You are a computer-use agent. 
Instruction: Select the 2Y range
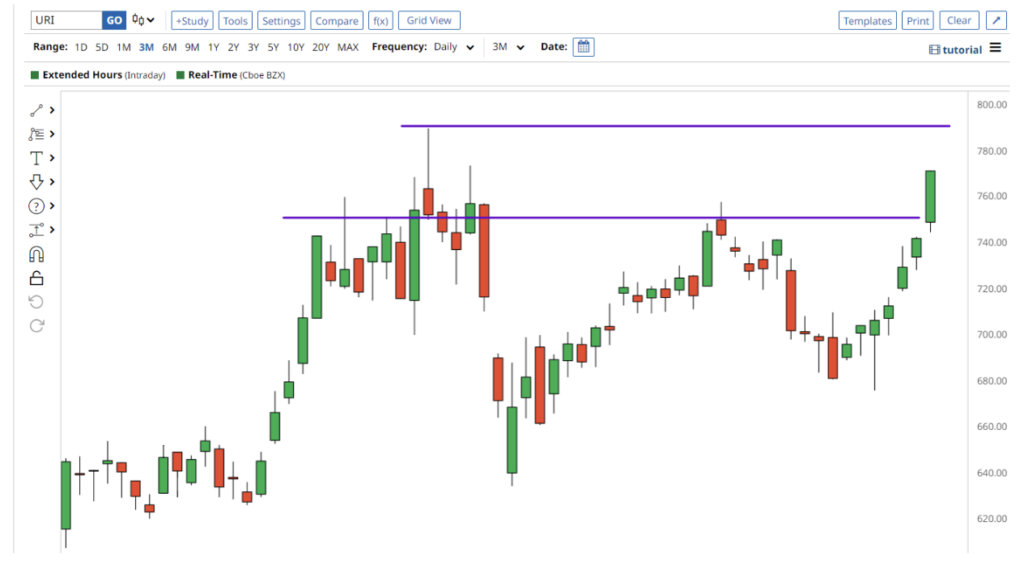(x=233, y=47)
